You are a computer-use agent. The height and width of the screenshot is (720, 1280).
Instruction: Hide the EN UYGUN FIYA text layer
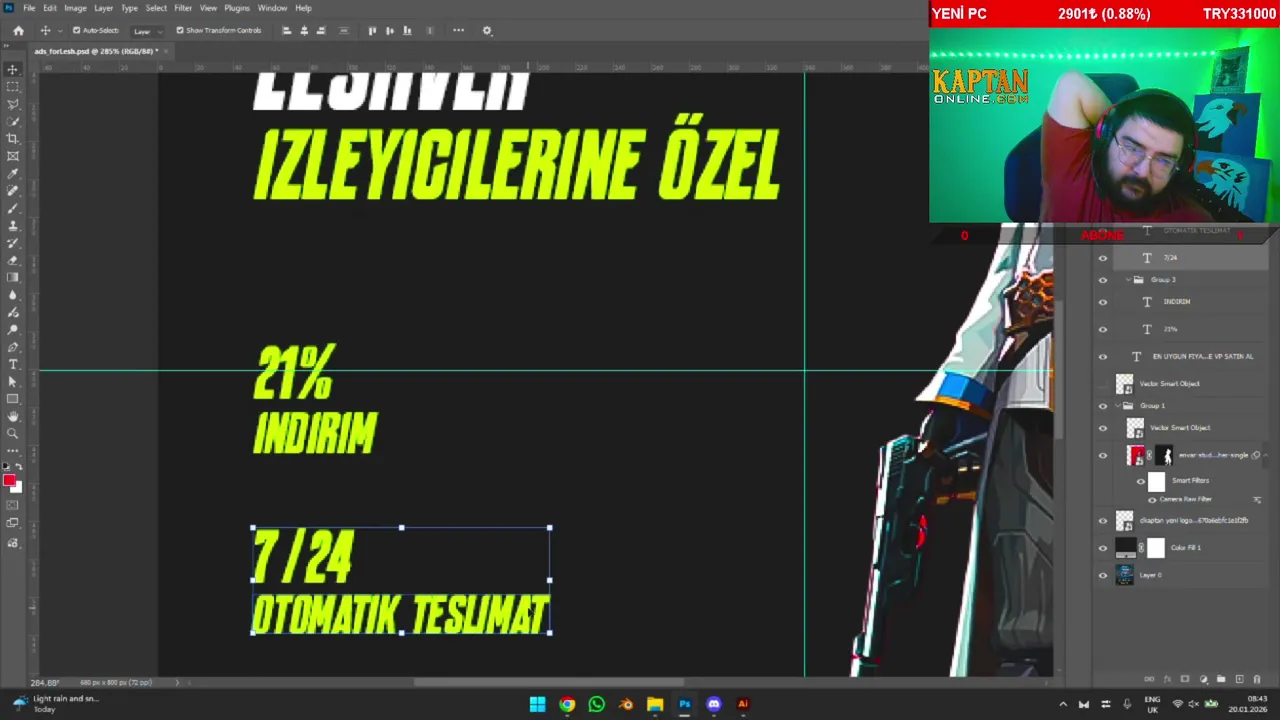(1103, 357)
